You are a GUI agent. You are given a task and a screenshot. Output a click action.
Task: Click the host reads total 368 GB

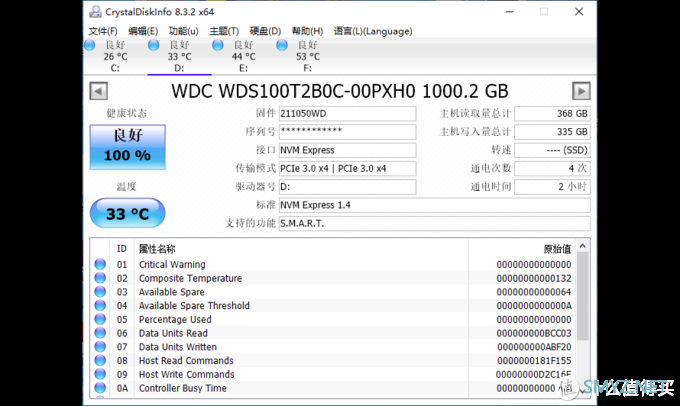pos(552,114)
